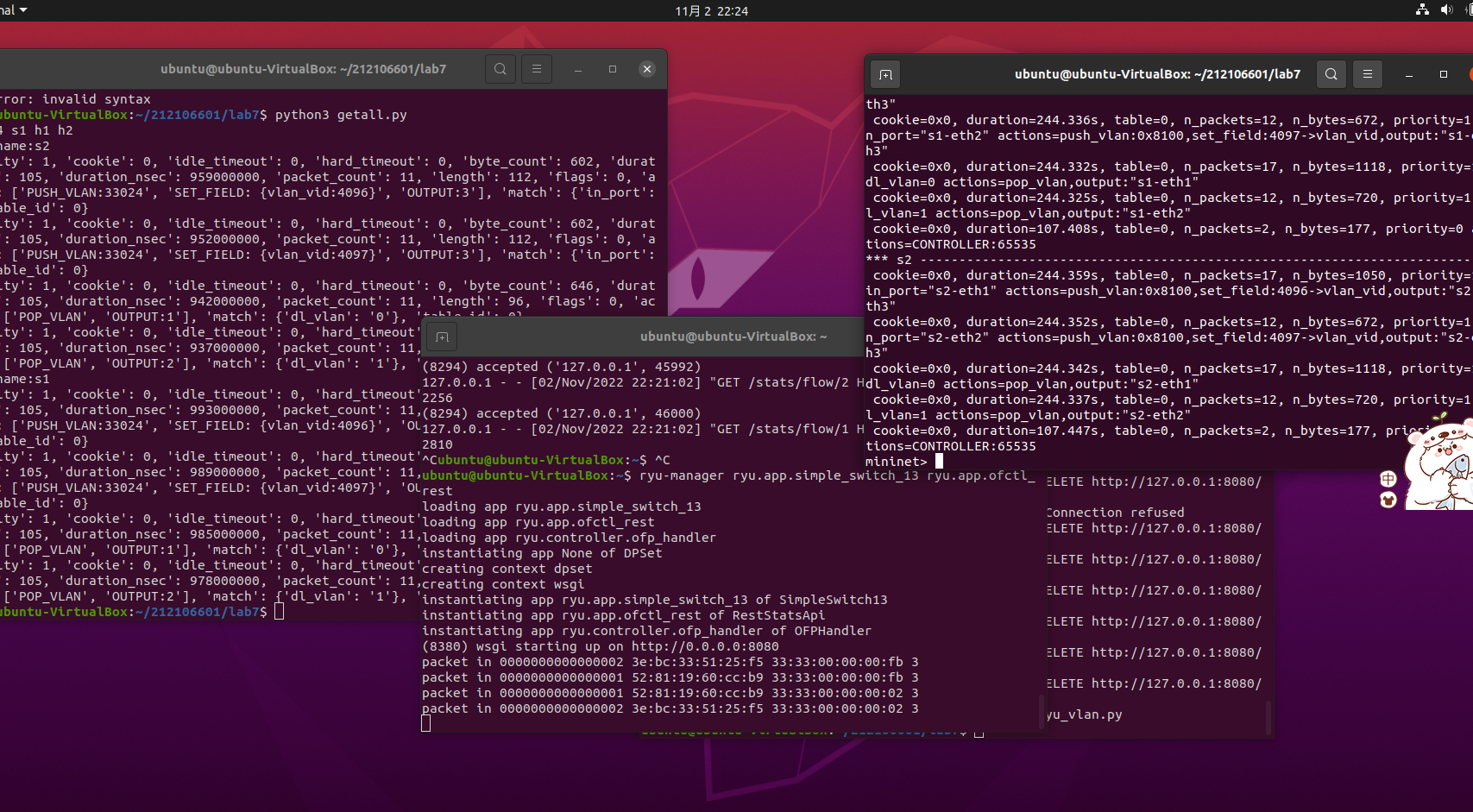Add a new tab in the right mininet terminal

[885, 74]
